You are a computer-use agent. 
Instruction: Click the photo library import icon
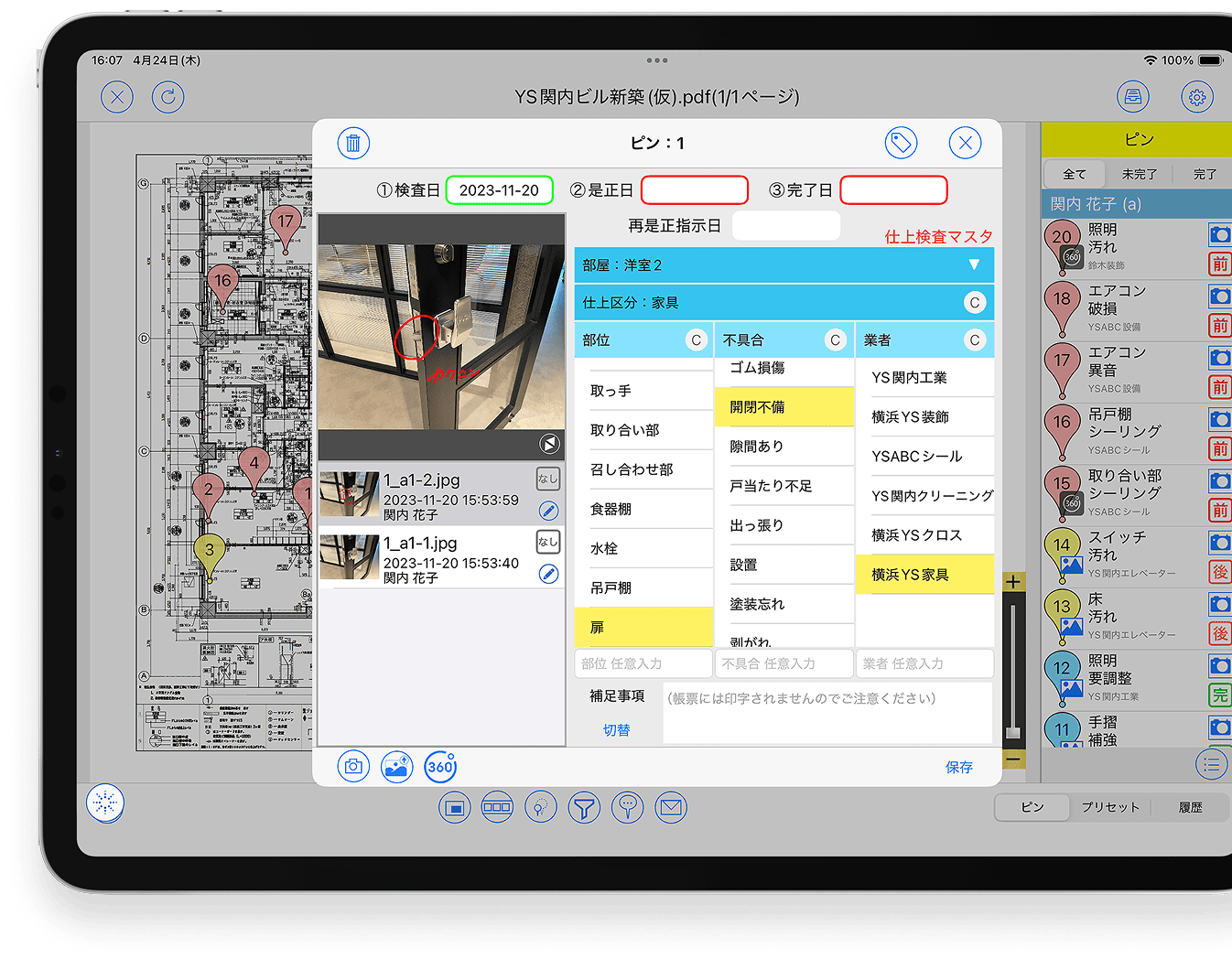(x=396, y=767)
